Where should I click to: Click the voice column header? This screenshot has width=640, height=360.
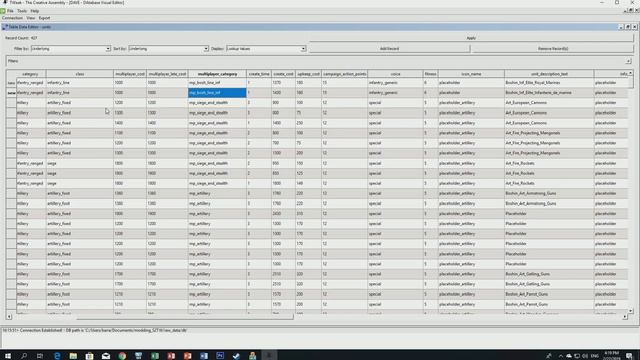coord(395,74)
